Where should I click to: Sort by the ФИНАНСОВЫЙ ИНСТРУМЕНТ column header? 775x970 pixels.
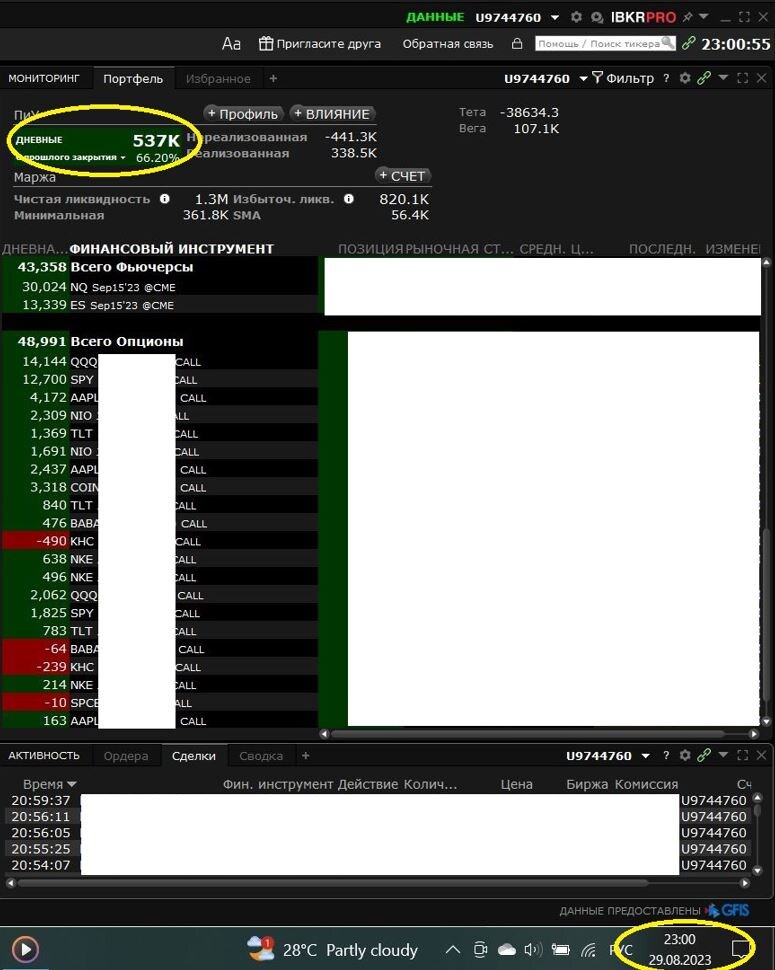[171, 249]
